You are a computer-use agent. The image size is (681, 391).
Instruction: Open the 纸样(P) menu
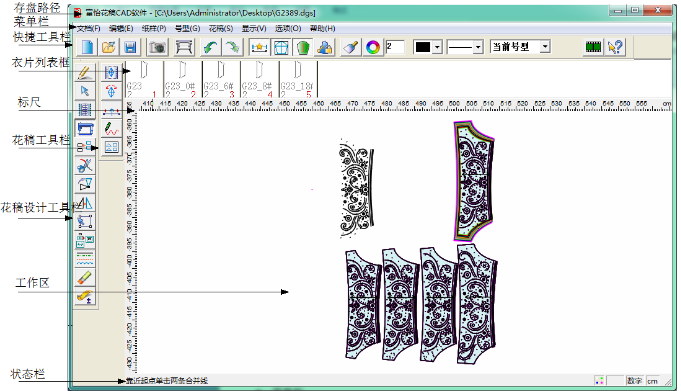(154, 29)
